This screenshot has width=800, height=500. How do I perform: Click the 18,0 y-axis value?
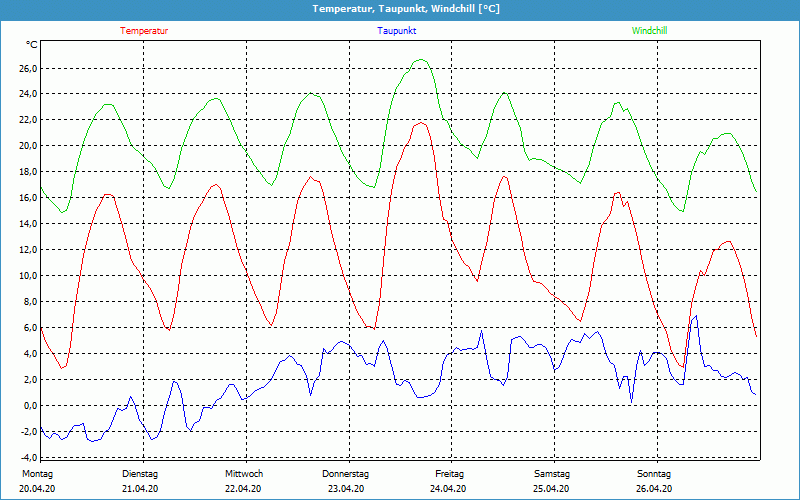click(29, 172)
